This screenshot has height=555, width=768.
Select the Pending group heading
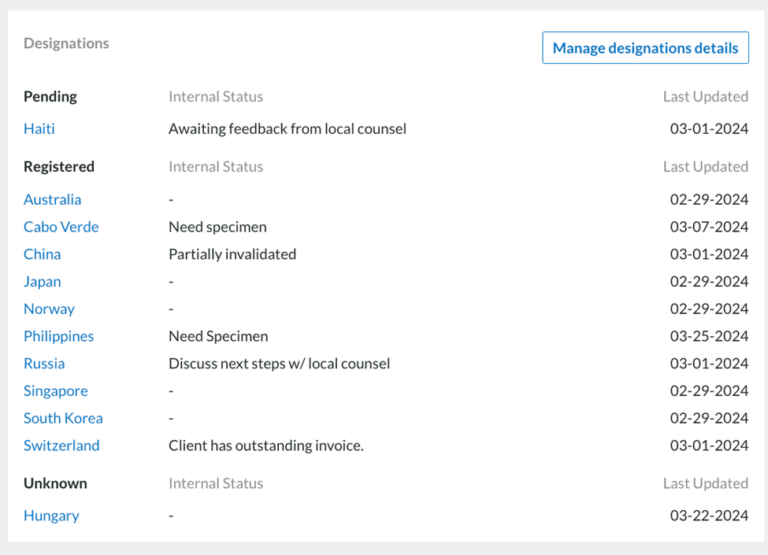pyautogui.click(x=50, y=97)
